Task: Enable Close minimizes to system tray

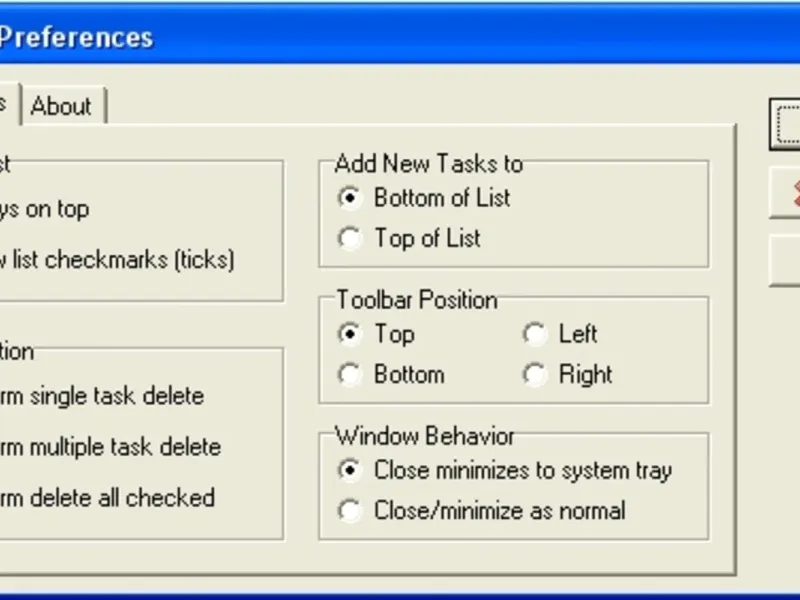Action: pyautogui.click(x=350, y=470)
